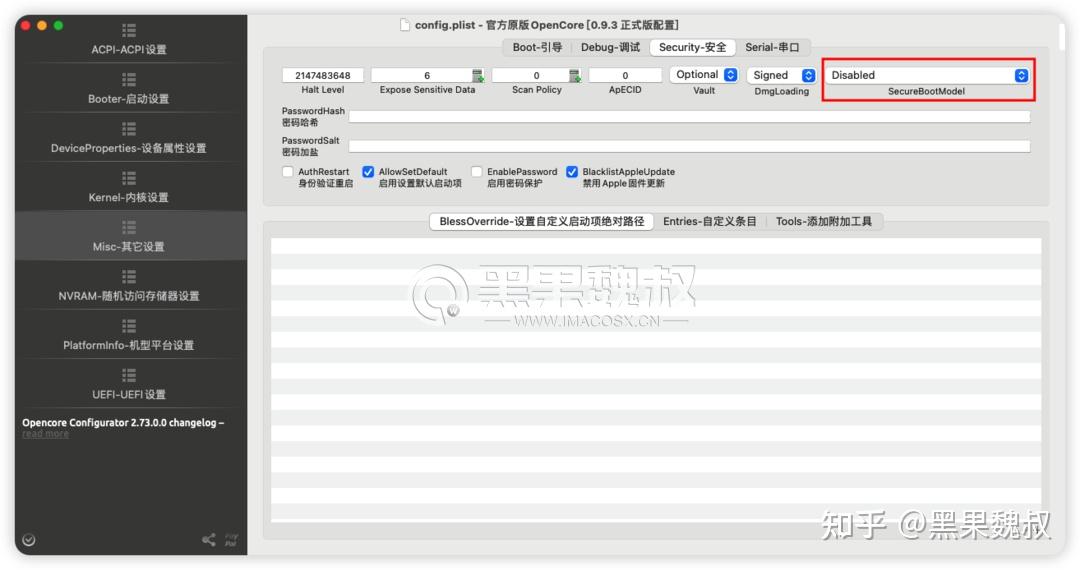Open Kernel settings list icon
1080x570 pixels.
(x=129, y=178)
